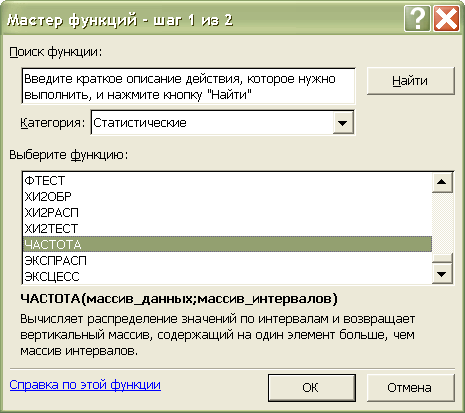
Task: Open the Категория dropdown arrow
Action: click(343, 123)
